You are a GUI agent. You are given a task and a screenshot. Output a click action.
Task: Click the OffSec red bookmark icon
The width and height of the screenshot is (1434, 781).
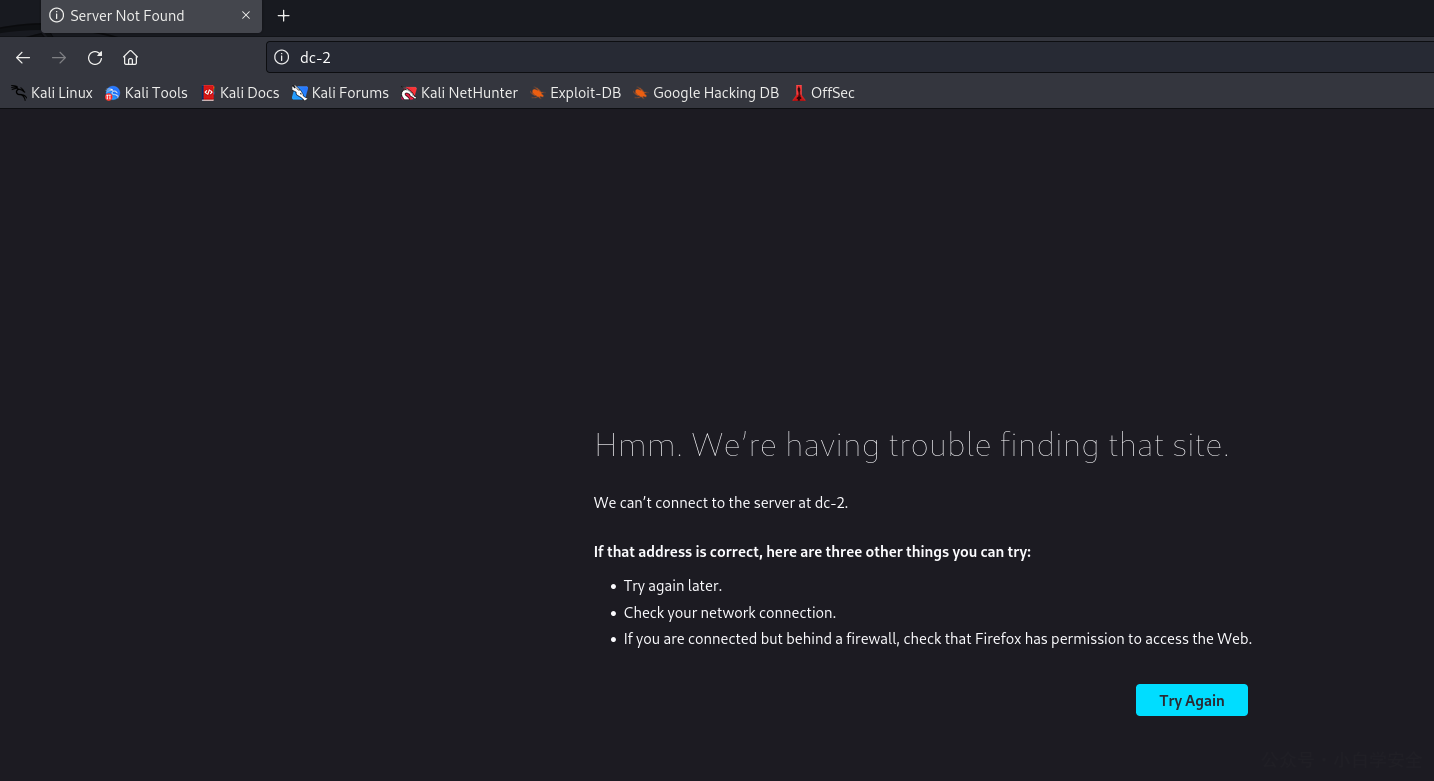[x=799, y=93]
